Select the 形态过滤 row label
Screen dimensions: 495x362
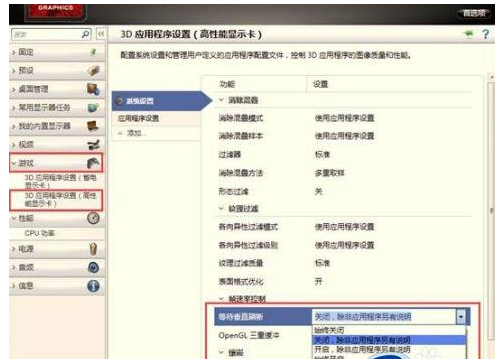233,191
